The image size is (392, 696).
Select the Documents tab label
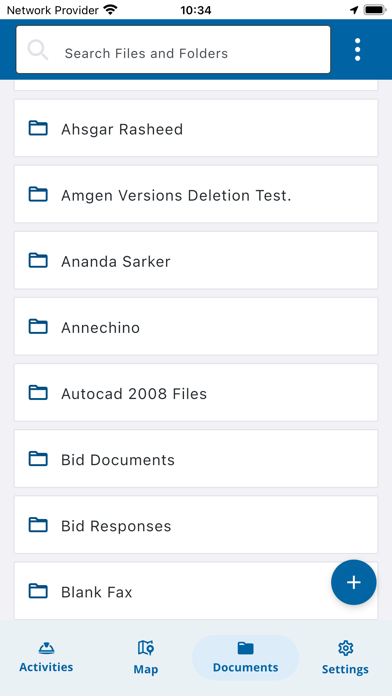tap(245, 667)
